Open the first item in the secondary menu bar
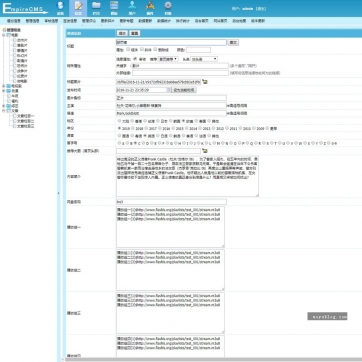 coord(14,21)
